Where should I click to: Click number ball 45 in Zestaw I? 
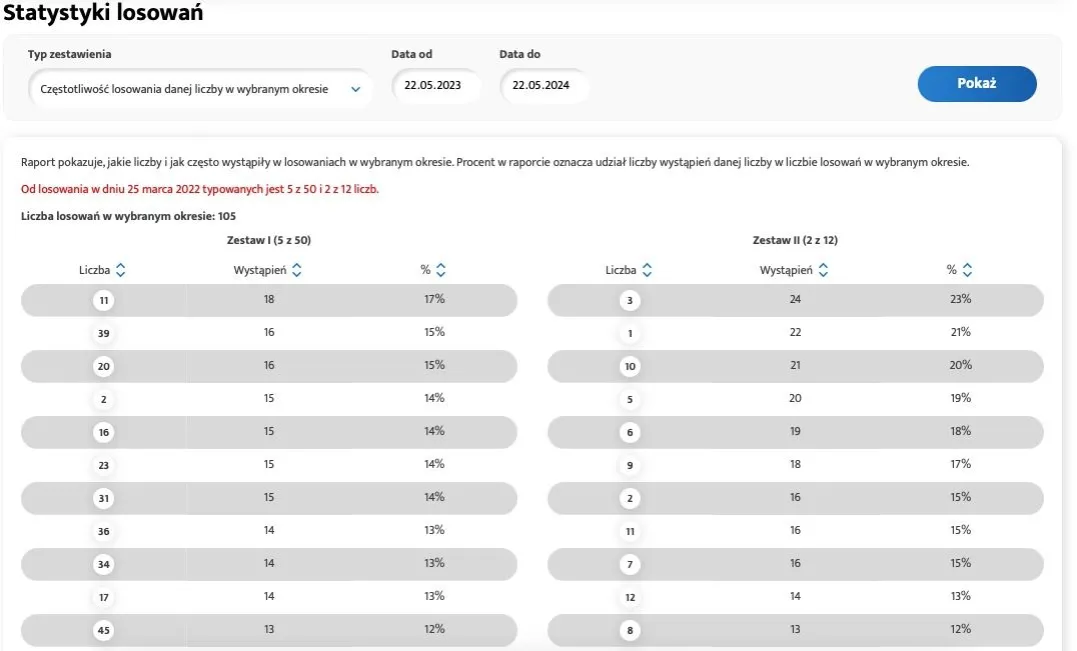104,630
